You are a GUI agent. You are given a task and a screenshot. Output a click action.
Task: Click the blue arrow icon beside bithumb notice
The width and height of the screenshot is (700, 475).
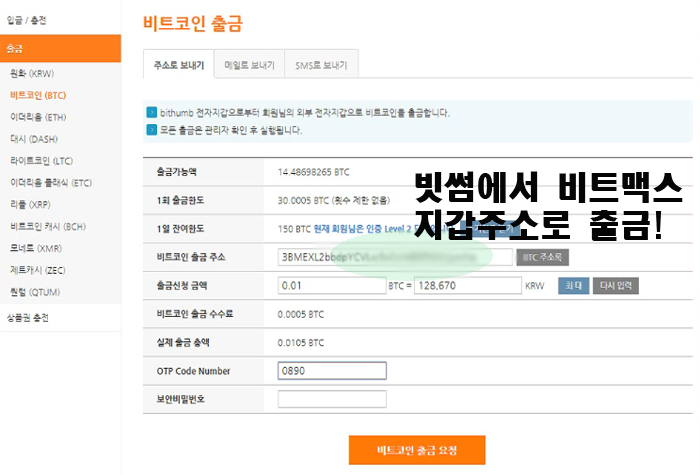[x=152, y=112]
